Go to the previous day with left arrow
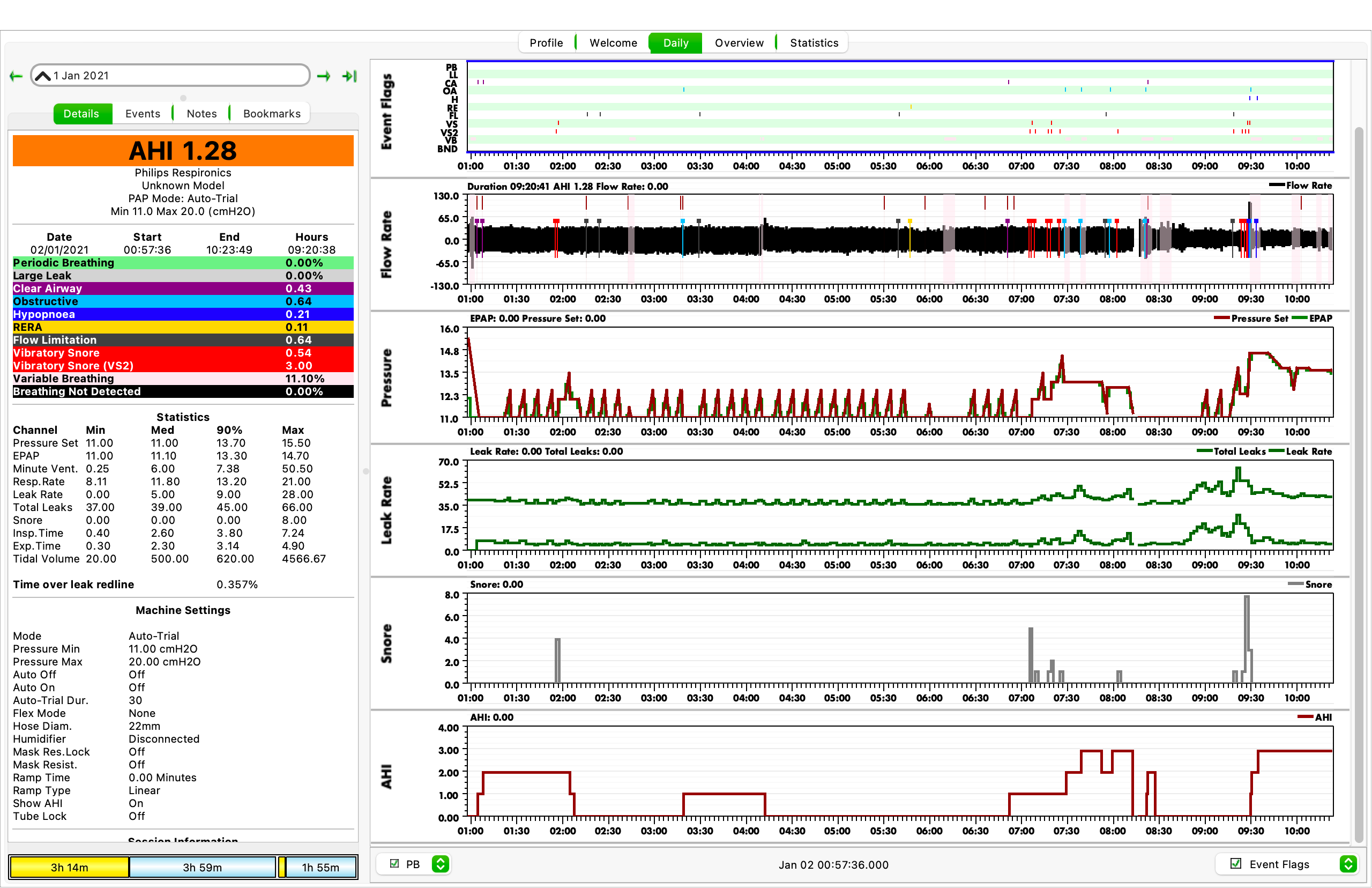 16,76
